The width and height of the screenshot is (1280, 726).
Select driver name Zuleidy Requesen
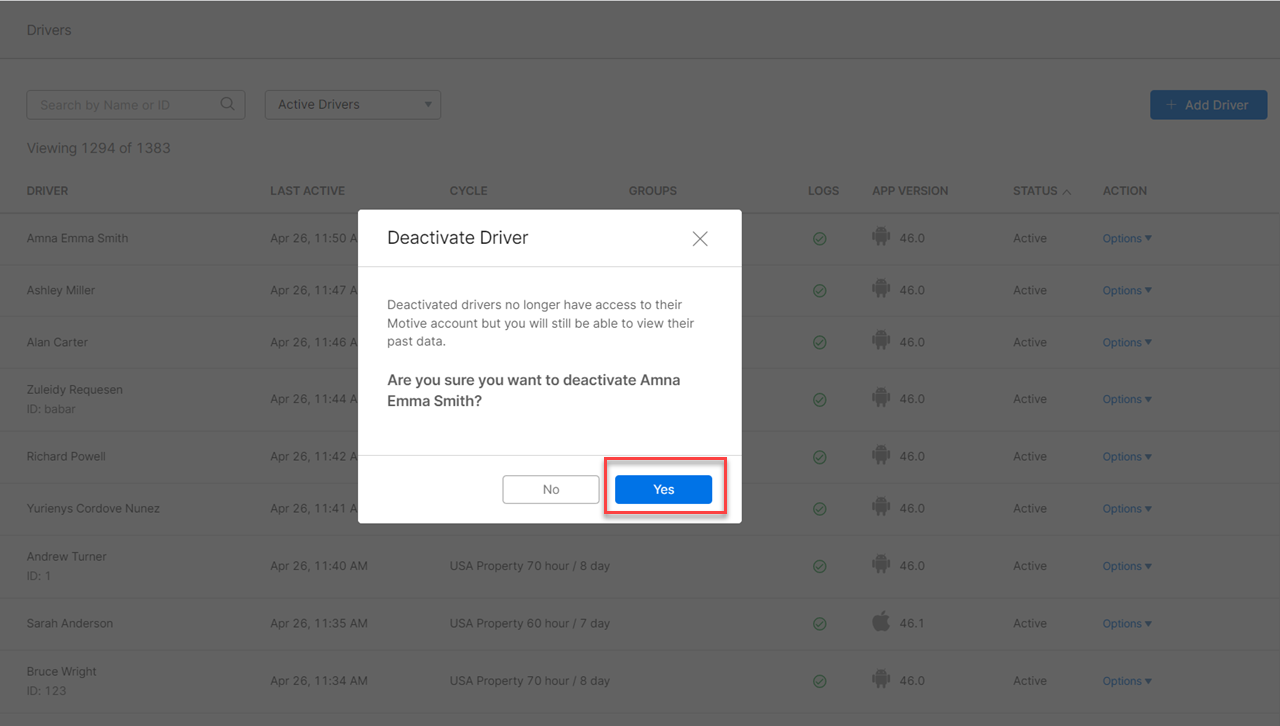tap(75, 390)
